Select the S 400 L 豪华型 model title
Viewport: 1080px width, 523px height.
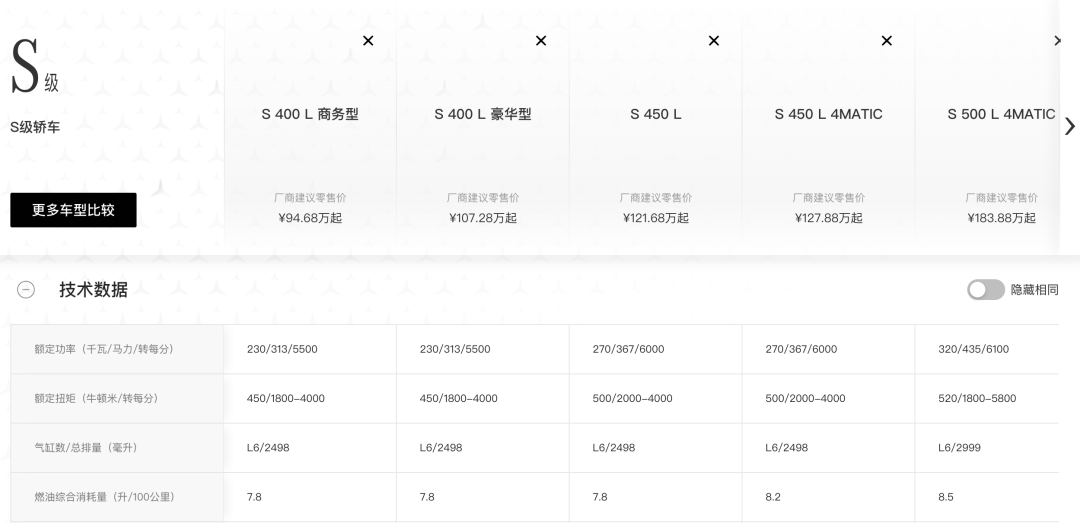[483, 114]
